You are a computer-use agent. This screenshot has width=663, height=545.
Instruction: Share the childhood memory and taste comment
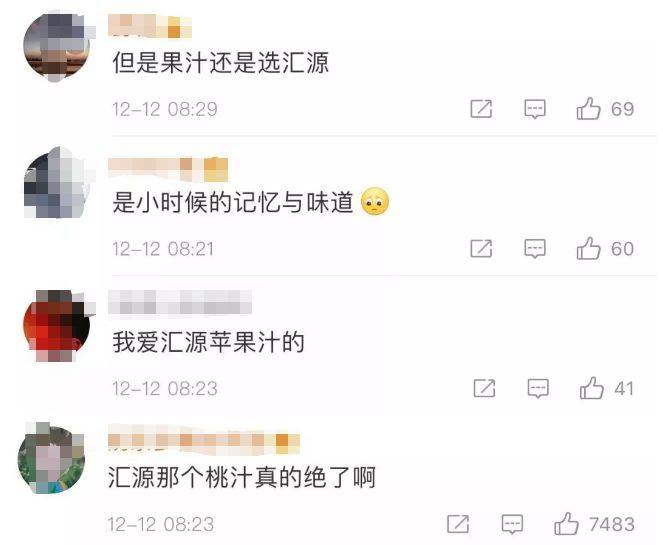481,249
